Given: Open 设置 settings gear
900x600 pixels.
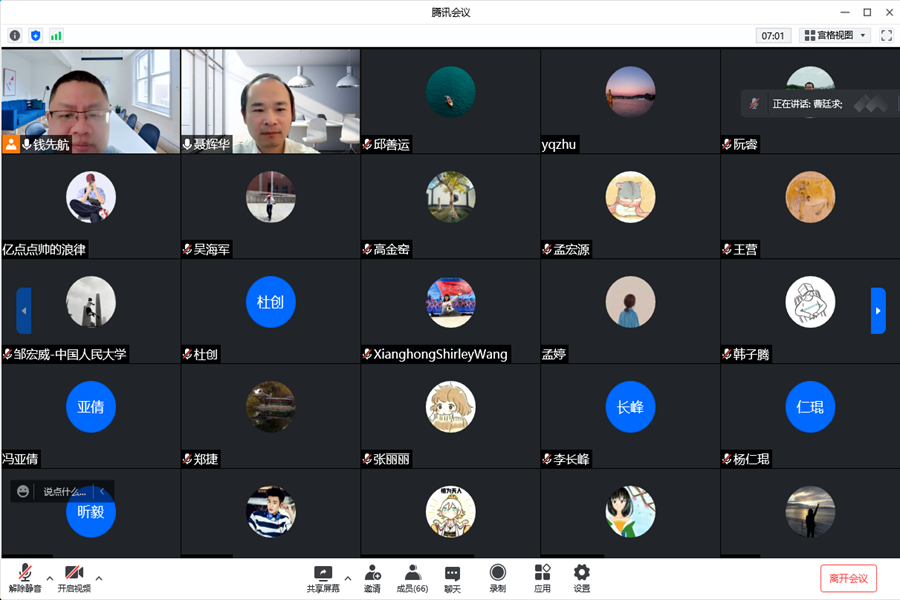Looking at the screenshot, I should click(581, 578).
